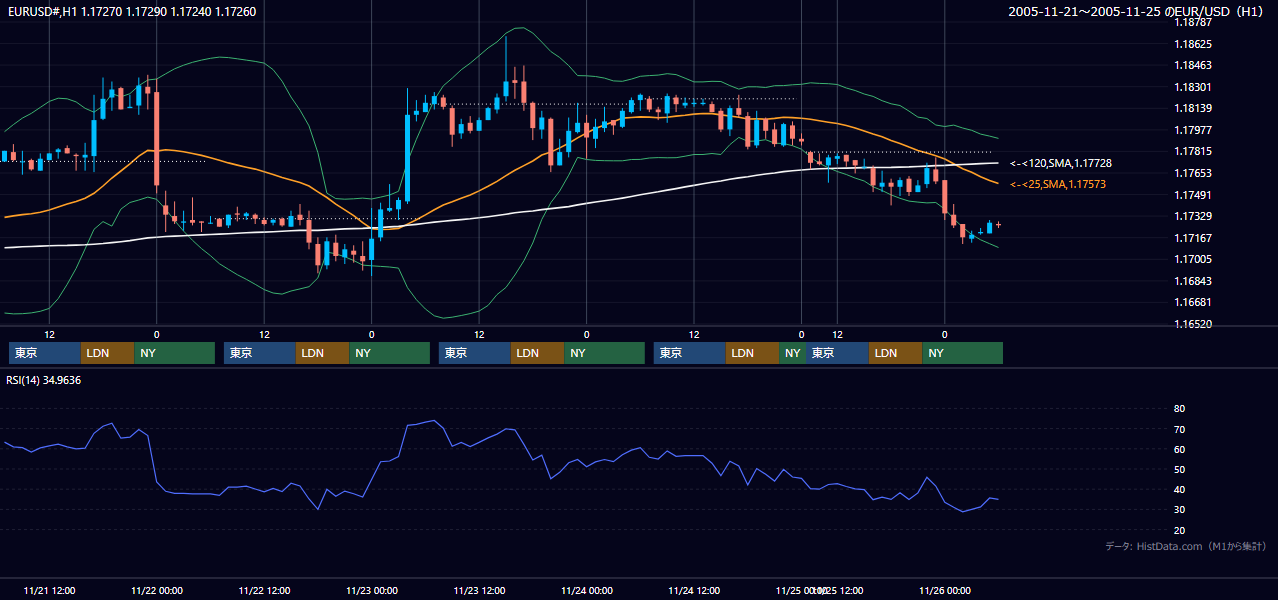Click price level 1.17491 on the axis
Image resolution: width=1278 pixels, height=600 pixels.
point(1194,196)
